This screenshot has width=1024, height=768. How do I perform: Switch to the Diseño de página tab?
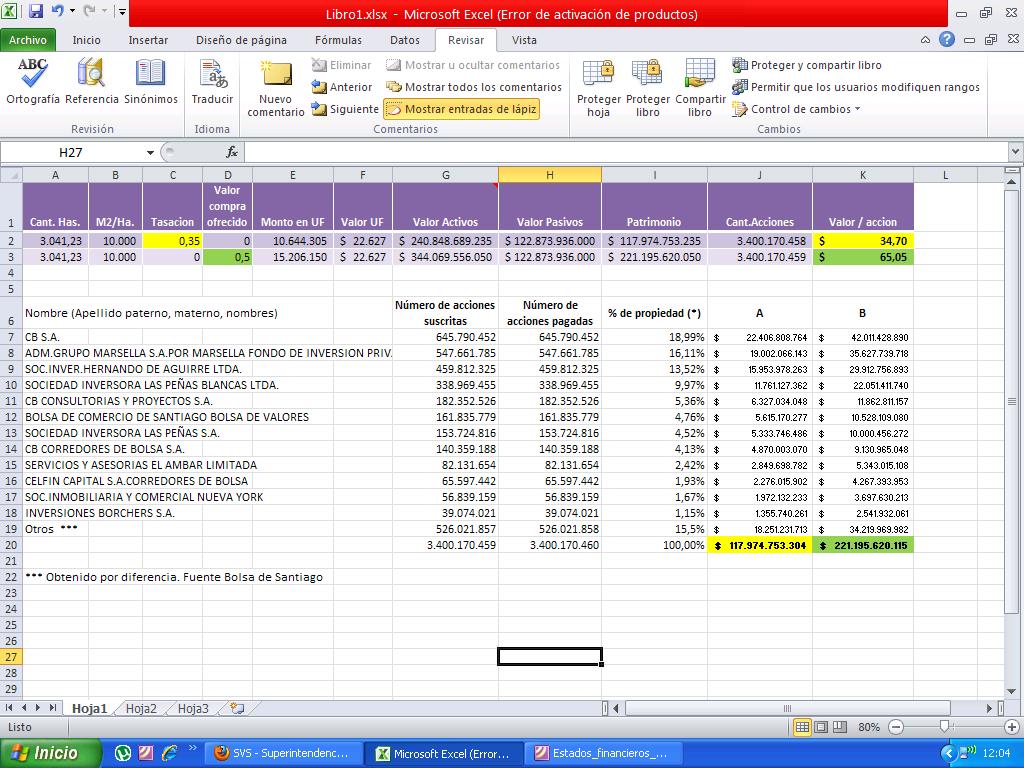[241, 40]
